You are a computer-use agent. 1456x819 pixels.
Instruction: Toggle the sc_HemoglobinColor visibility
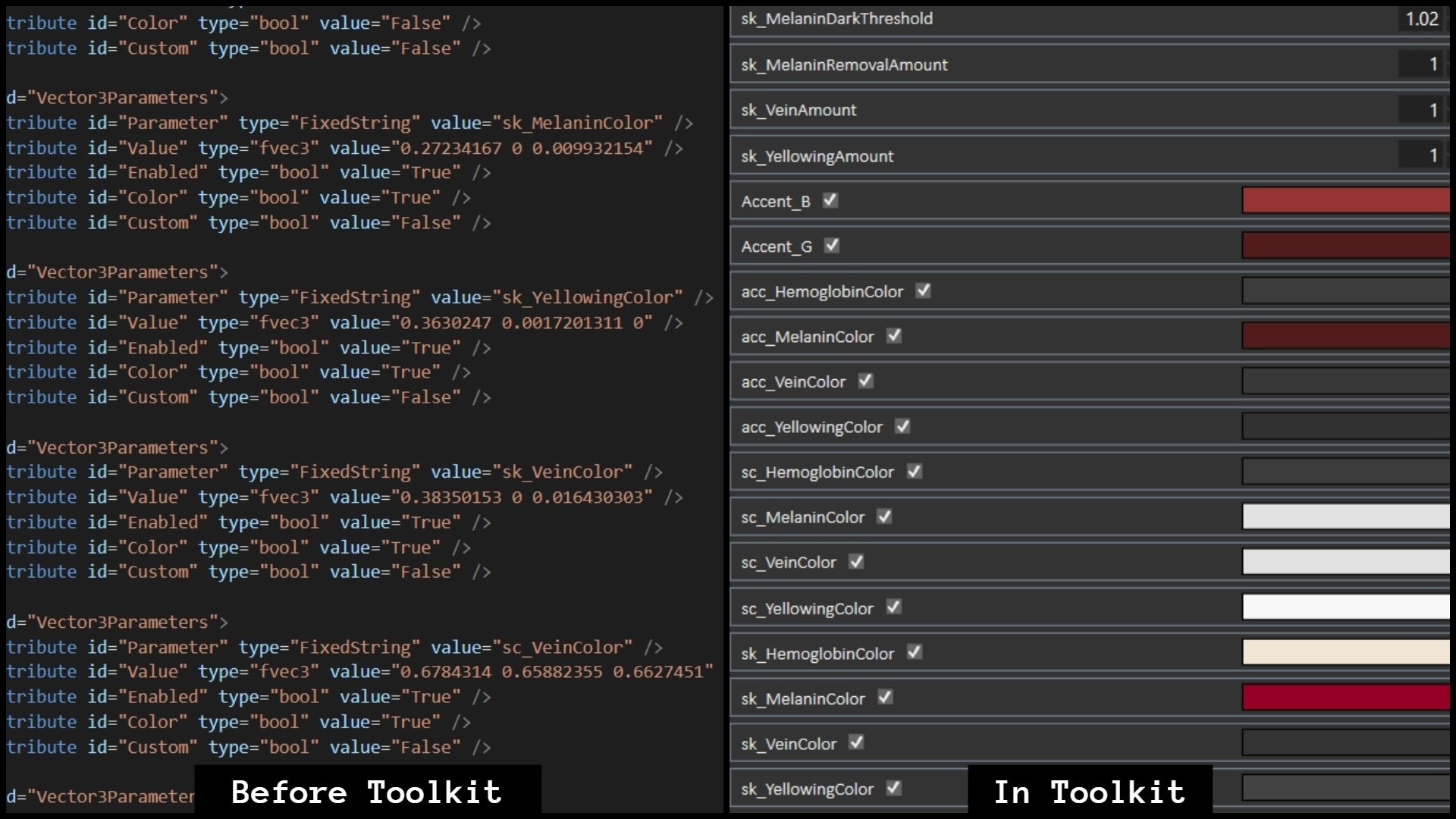pyautogui.click(x=913, y=471)
